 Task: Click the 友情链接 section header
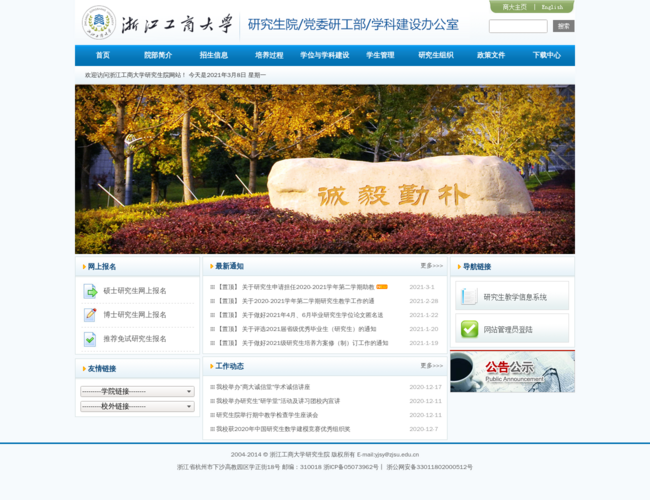coord(102,369)
